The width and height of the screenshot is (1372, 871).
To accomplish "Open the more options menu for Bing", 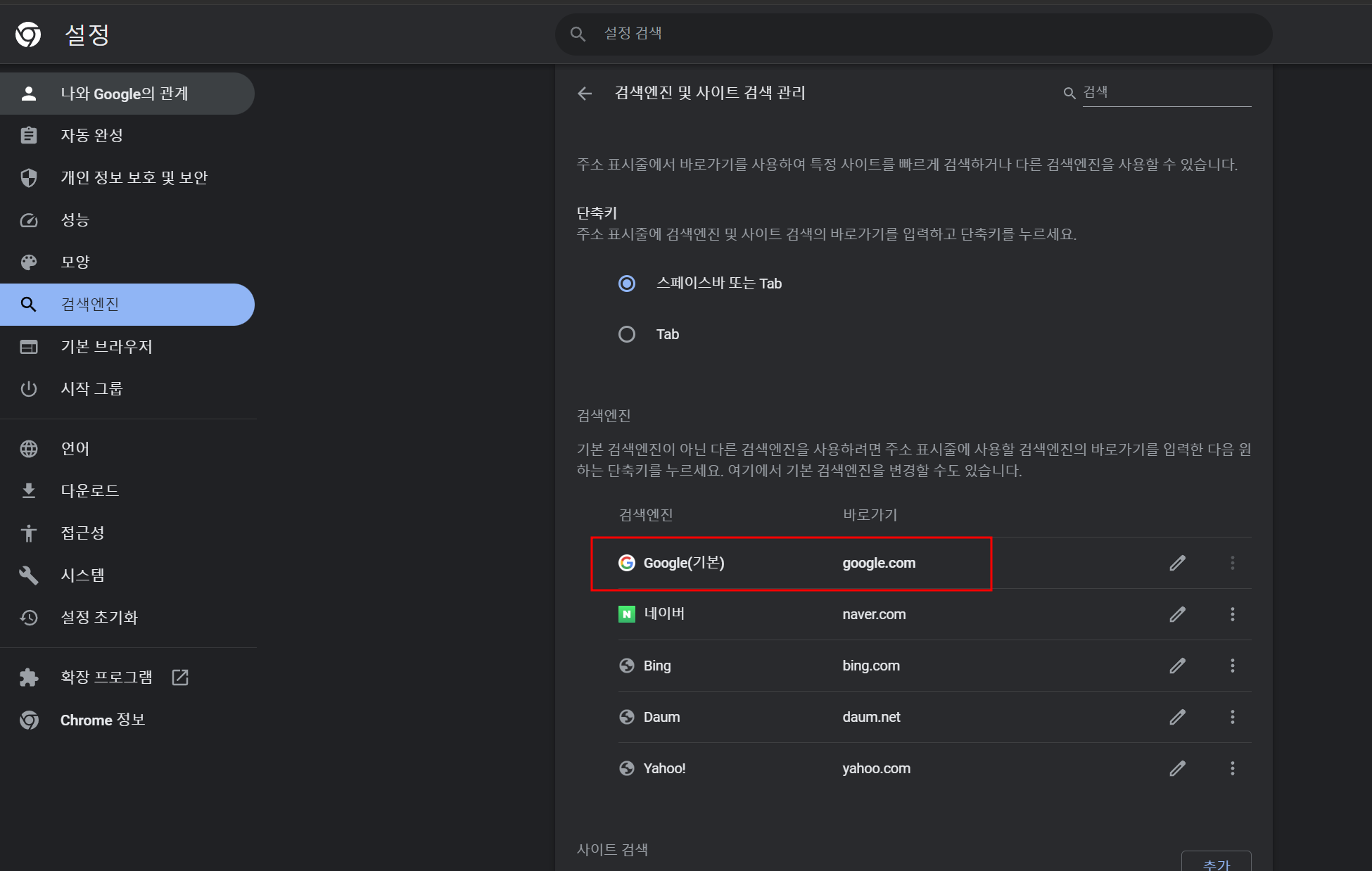I will click(1232, 666).
